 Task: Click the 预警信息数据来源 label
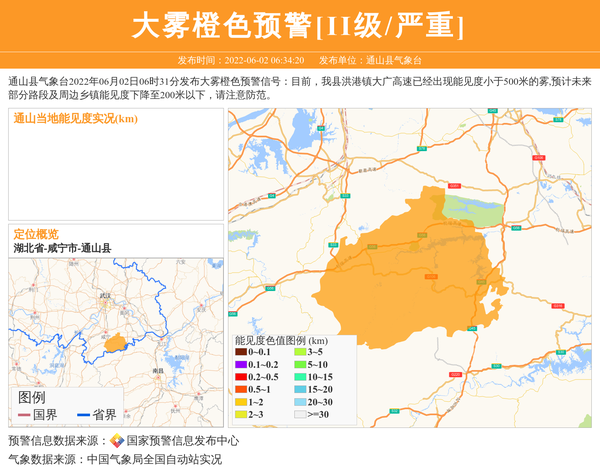[x=57, y=441]
